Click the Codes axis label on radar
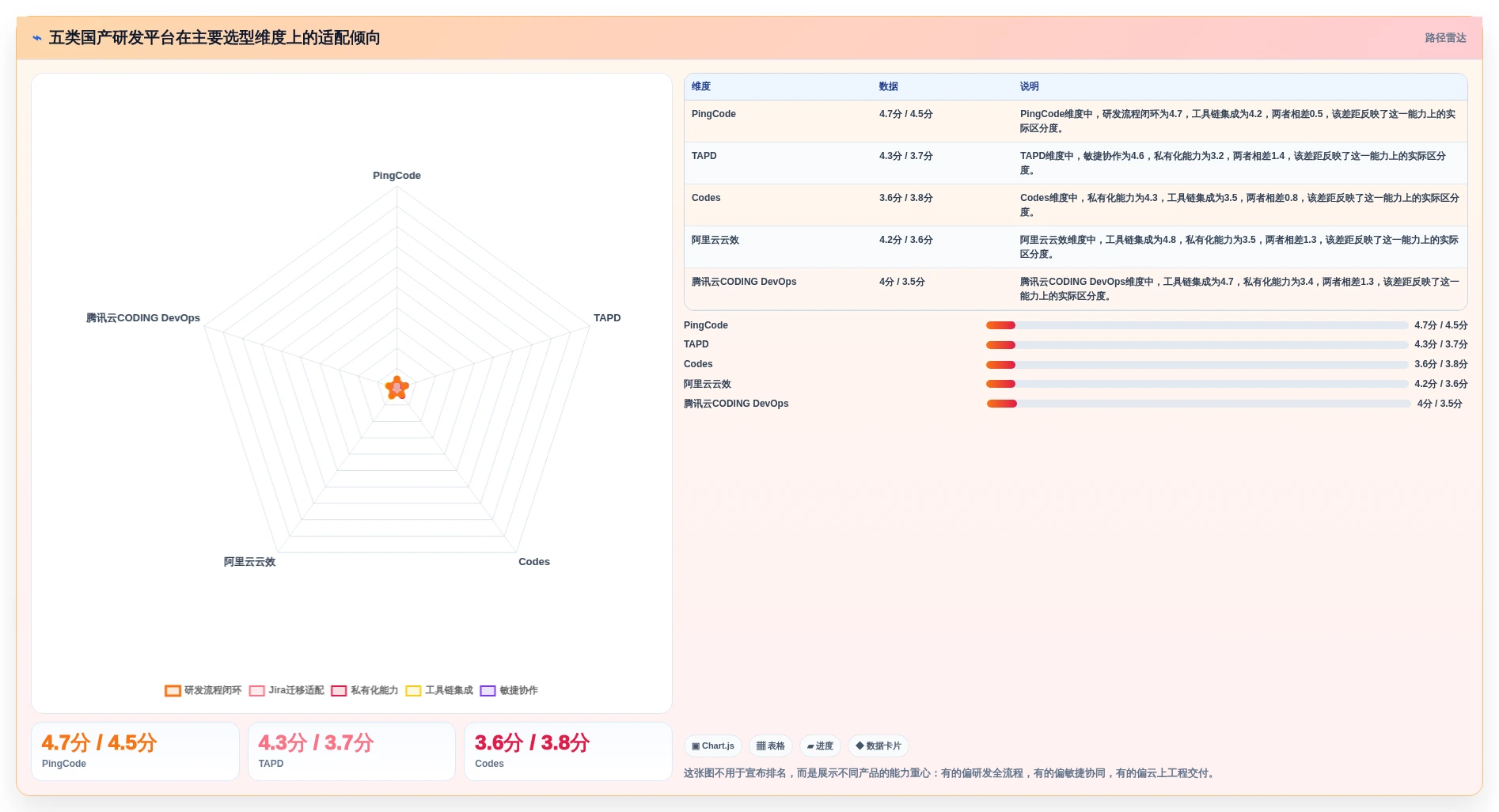This screenshot has width=1499, height=812. (x=534, y=562)
